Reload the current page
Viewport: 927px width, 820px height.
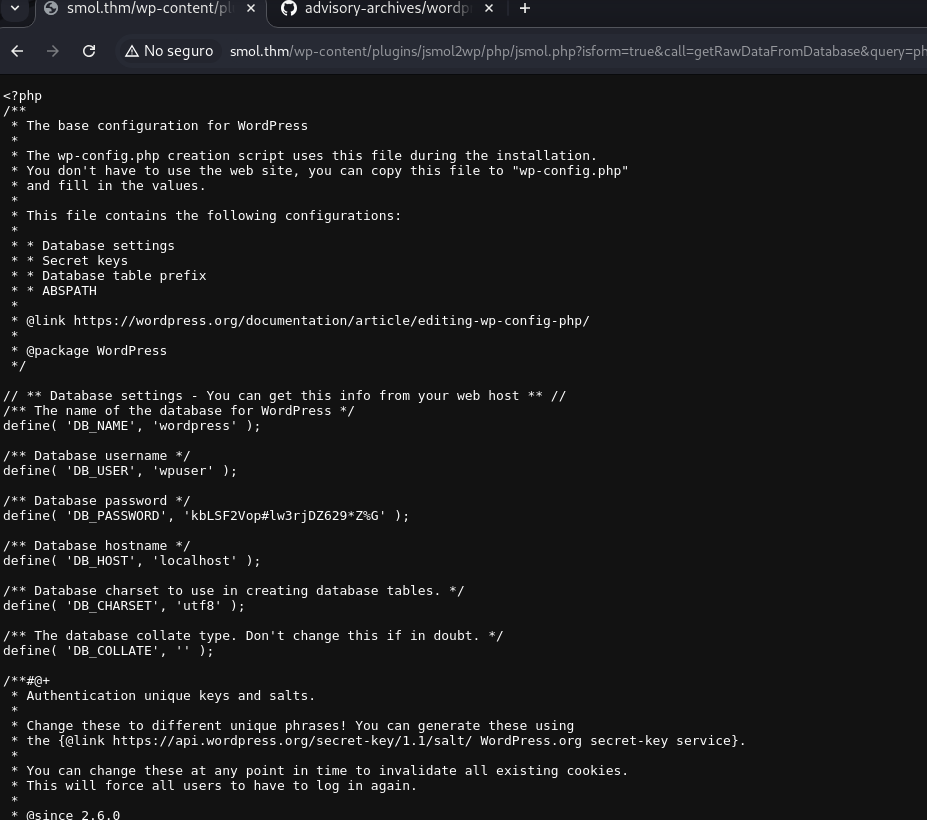click(89, 51)
